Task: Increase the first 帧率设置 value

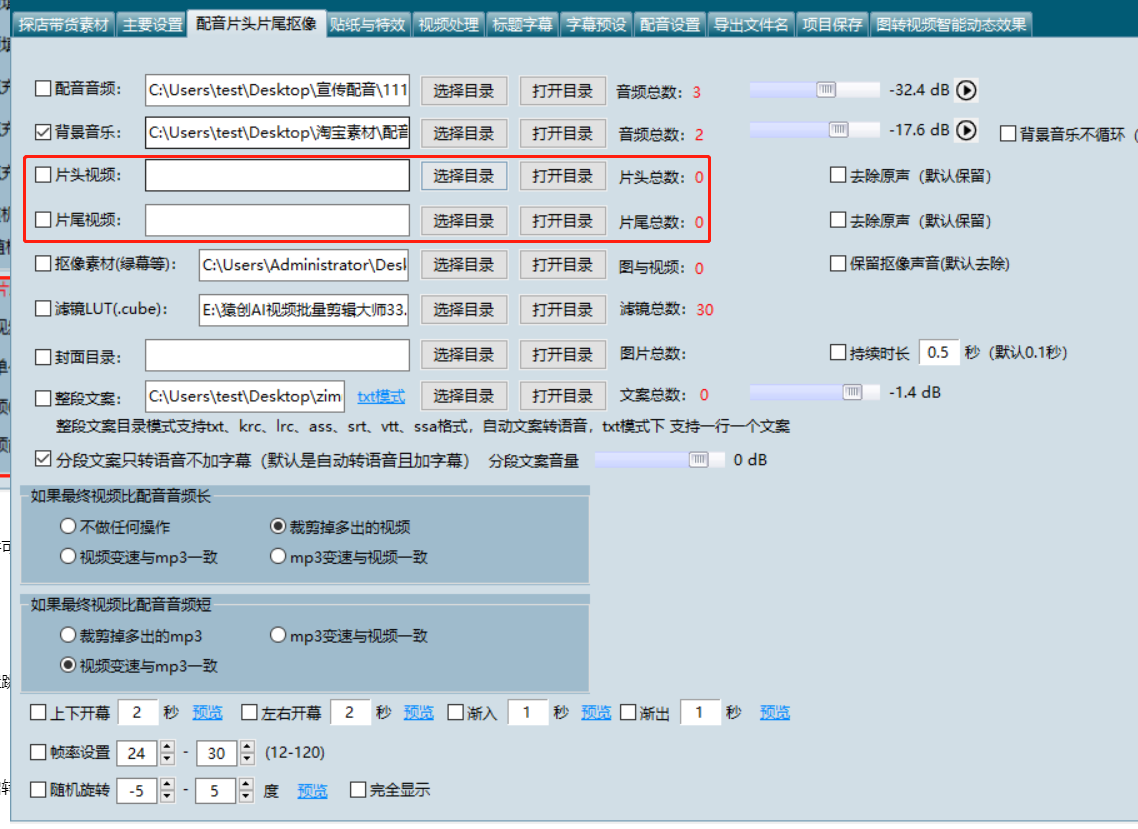Action: click(x=168, y=747)
